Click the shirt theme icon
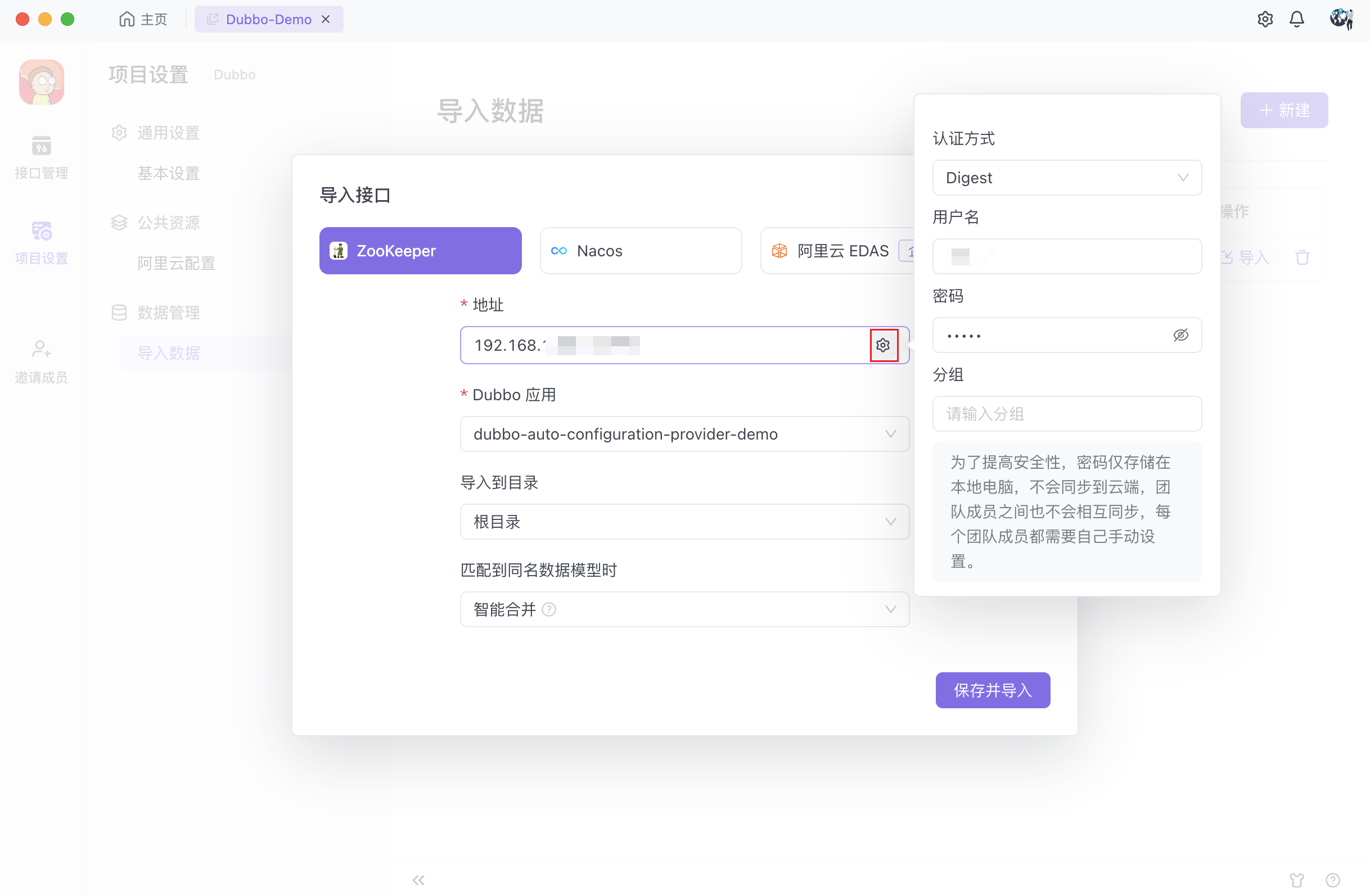Screen dimensions: 1370x896 click(x=1296, y=879)
